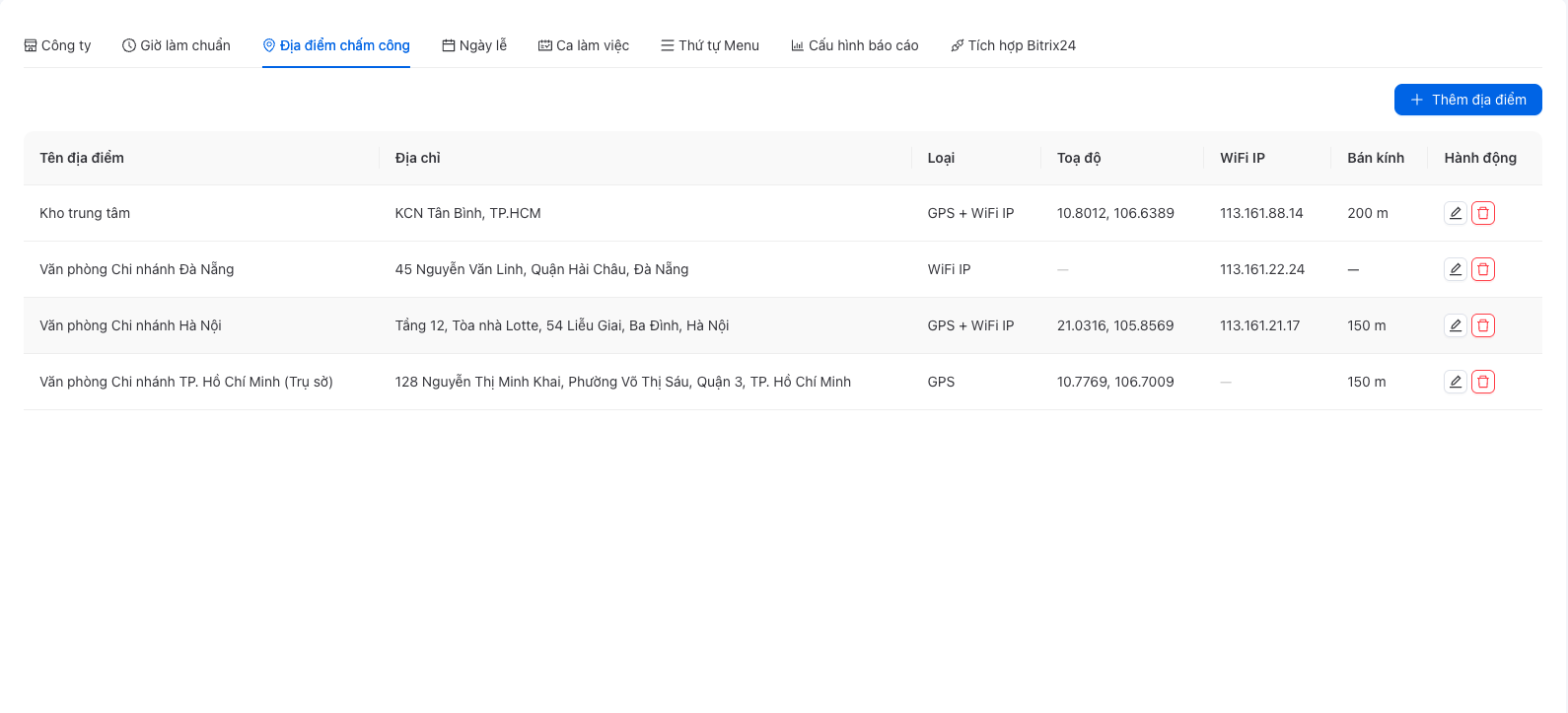The height and width of the screenshot is (713, 1568).
Task: Delete the Kho trung tâm location
Action: [1483, 213]
